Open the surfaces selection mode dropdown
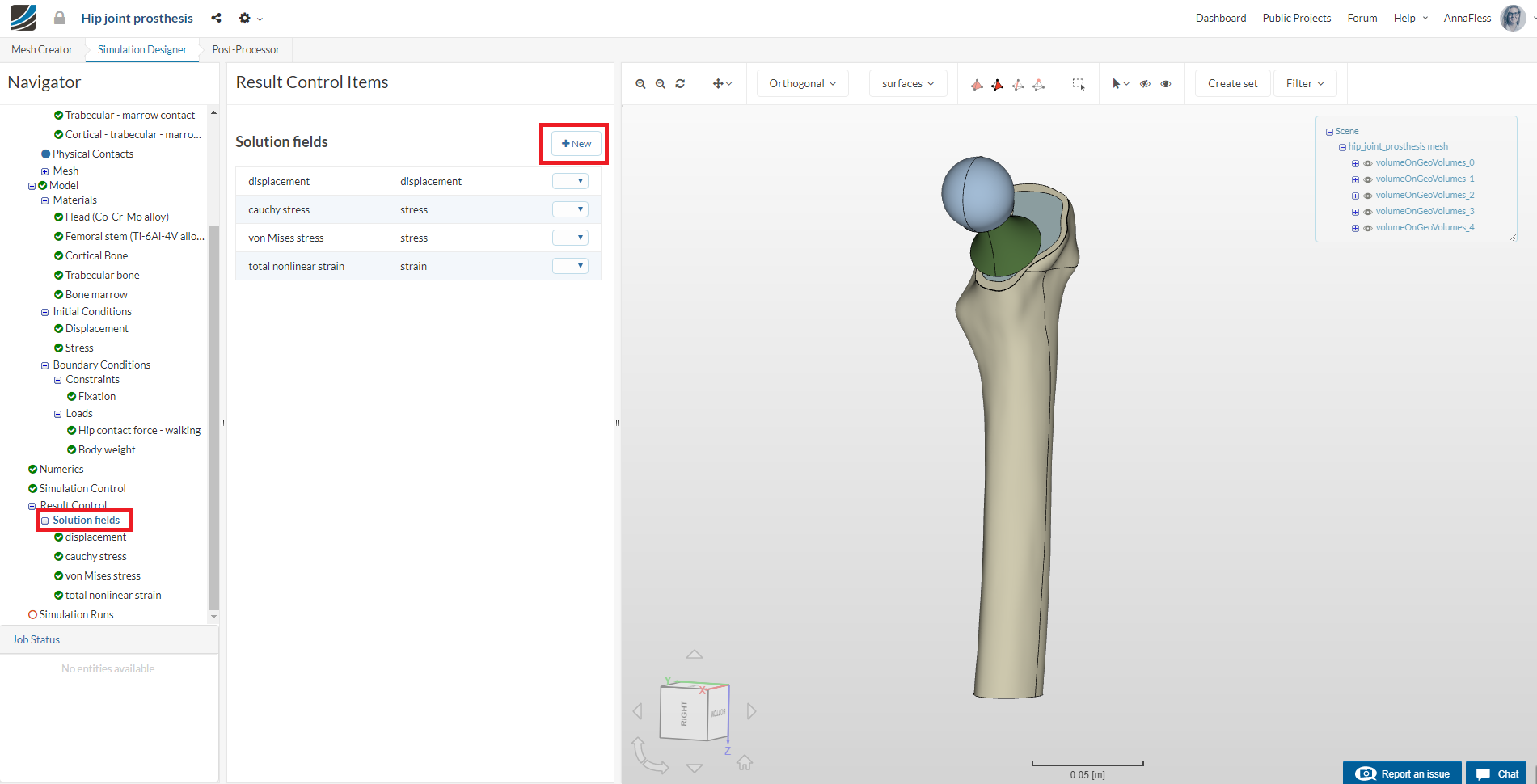 [907, 83]
